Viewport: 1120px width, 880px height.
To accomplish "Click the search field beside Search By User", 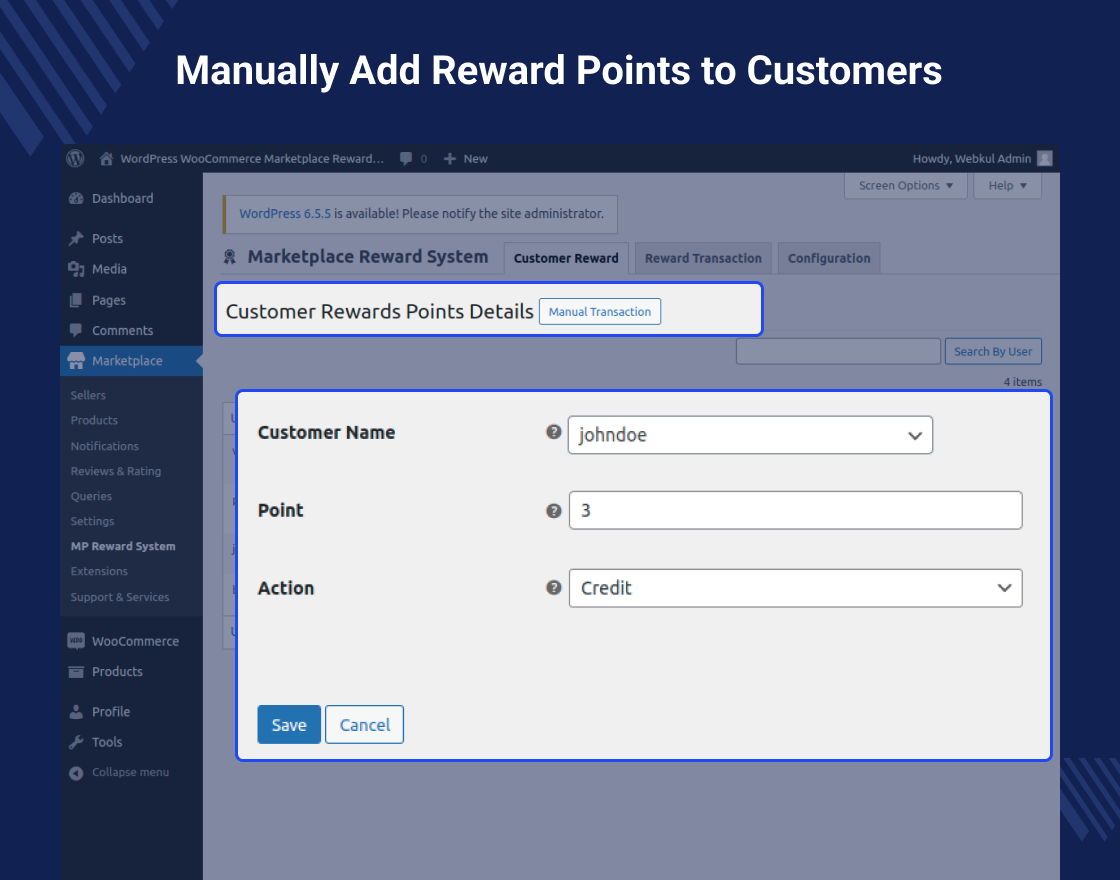I will coord(838,351).
